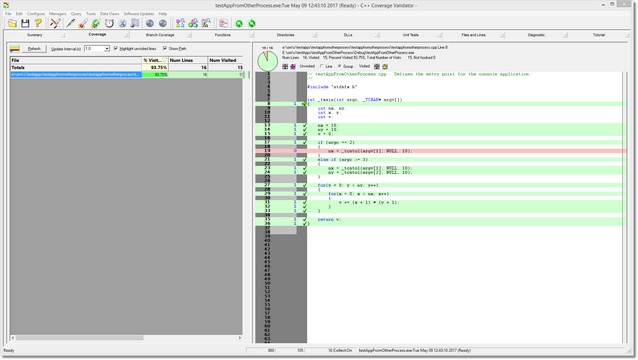638x360 pixels.
Task: Click the first green refresh arrow icon
Action: pos(239,24)
